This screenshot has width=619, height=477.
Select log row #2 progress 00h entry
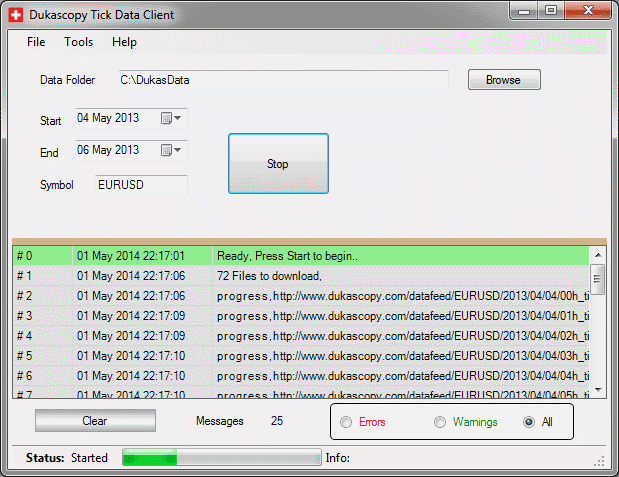point(301,296)
